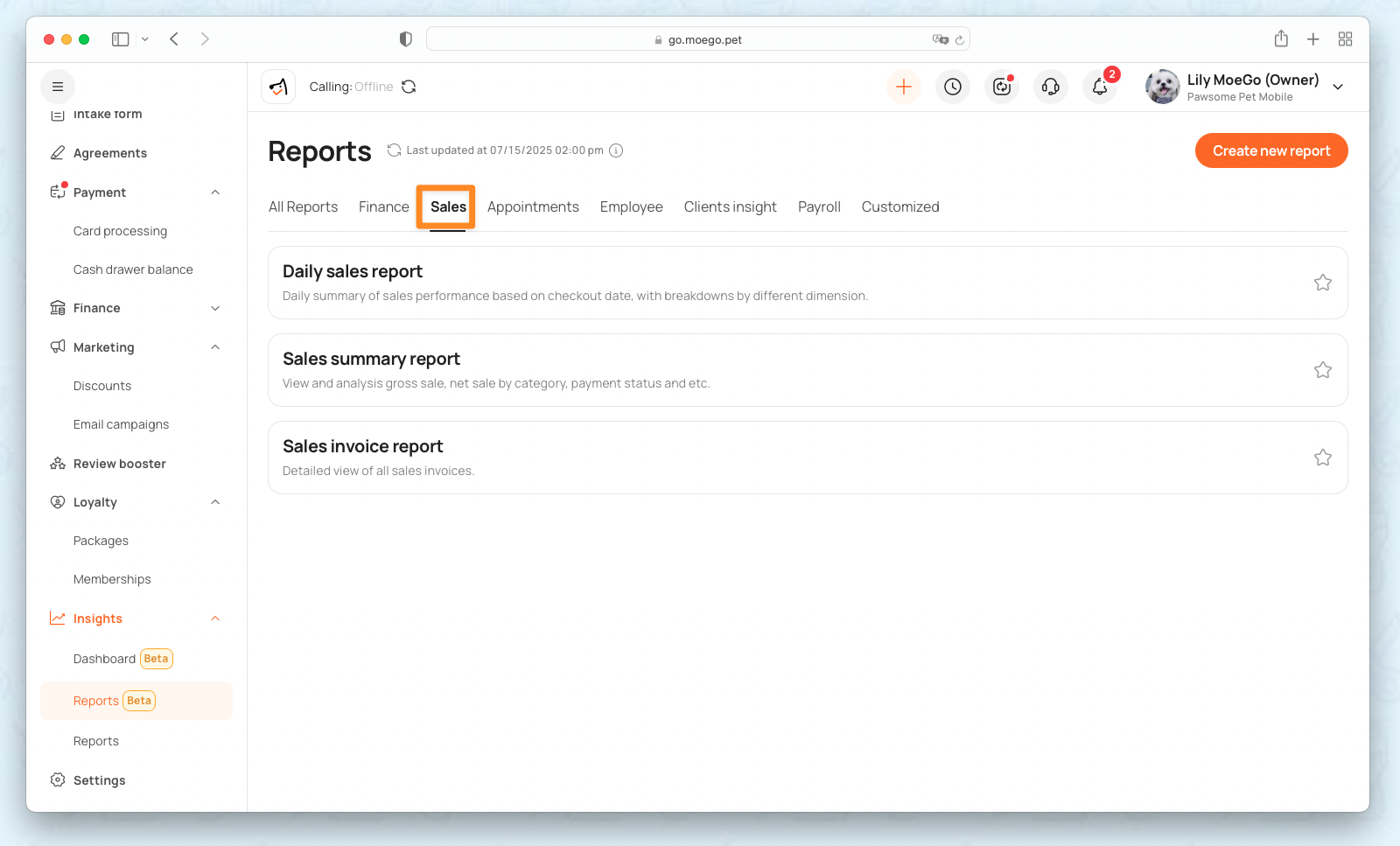
Task: Favorite the Sales summary report star
Action: coord(1323,370)
